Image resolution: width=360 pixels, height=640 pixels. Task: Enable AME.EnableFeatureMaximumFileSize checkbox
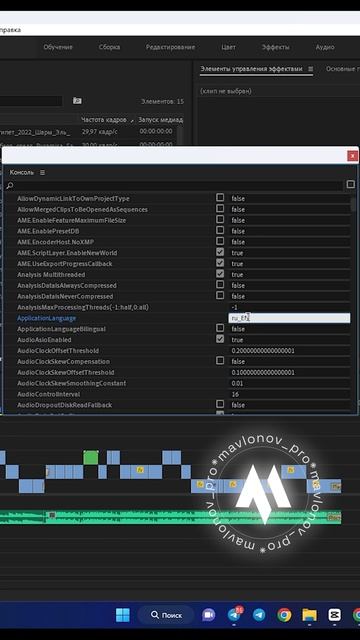click(220, 219)
